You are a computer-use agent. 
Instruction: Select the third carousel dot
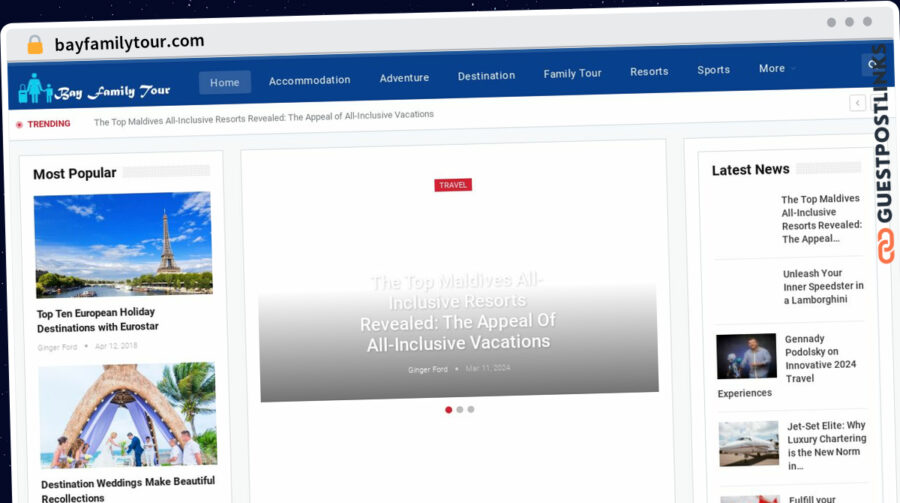tap(471, 409)
